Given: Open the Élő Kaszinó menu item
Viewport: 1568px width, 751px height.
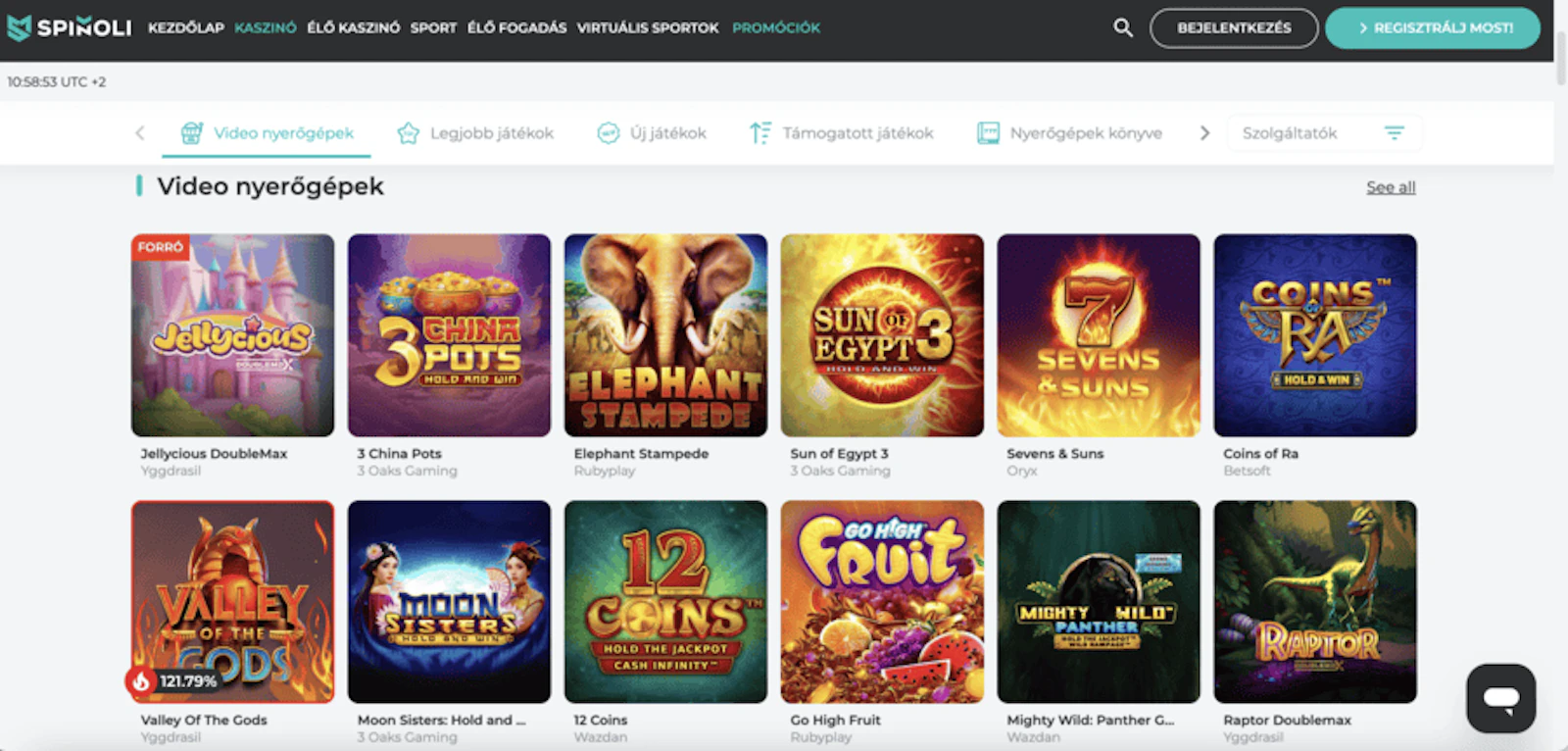Looking at the screenshot, I should pyautogui.click(x=353, y=27).
